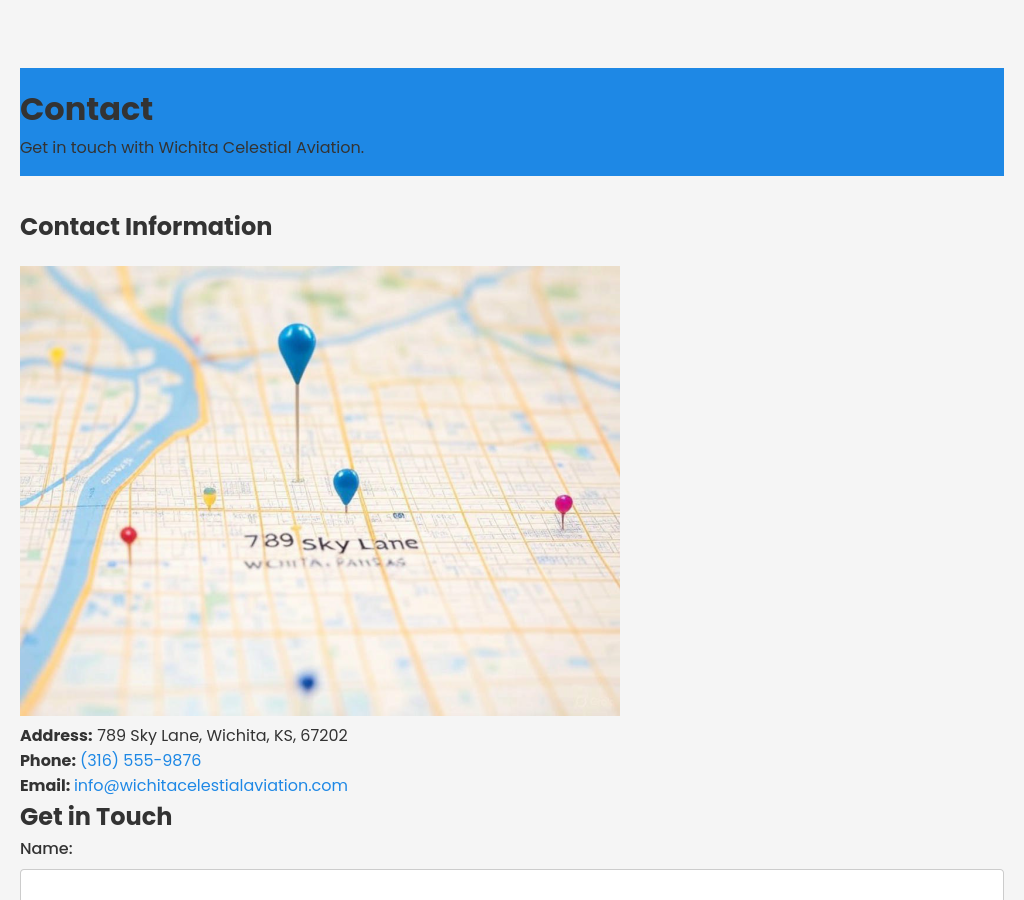Screen dimensions: 1024x900
Task: Open the info@wichitacelestialaviation.com email link
Action: pos(211,786)
